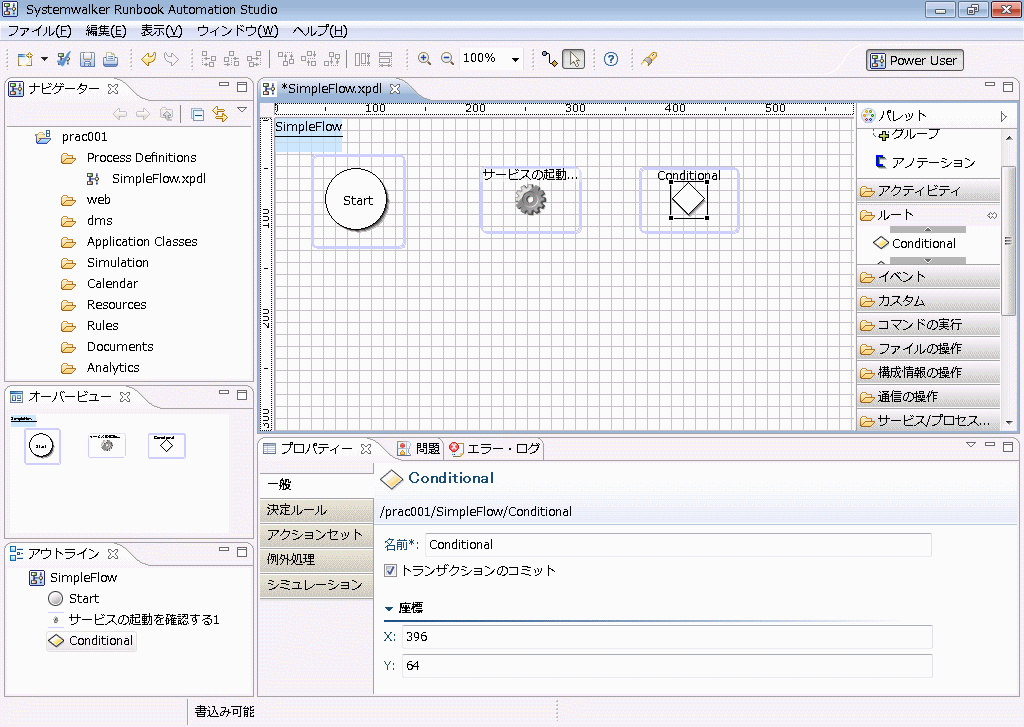Screen dimensions: 1024x727
Task: Click the Start circle node on the canvas
Action: 357,200
